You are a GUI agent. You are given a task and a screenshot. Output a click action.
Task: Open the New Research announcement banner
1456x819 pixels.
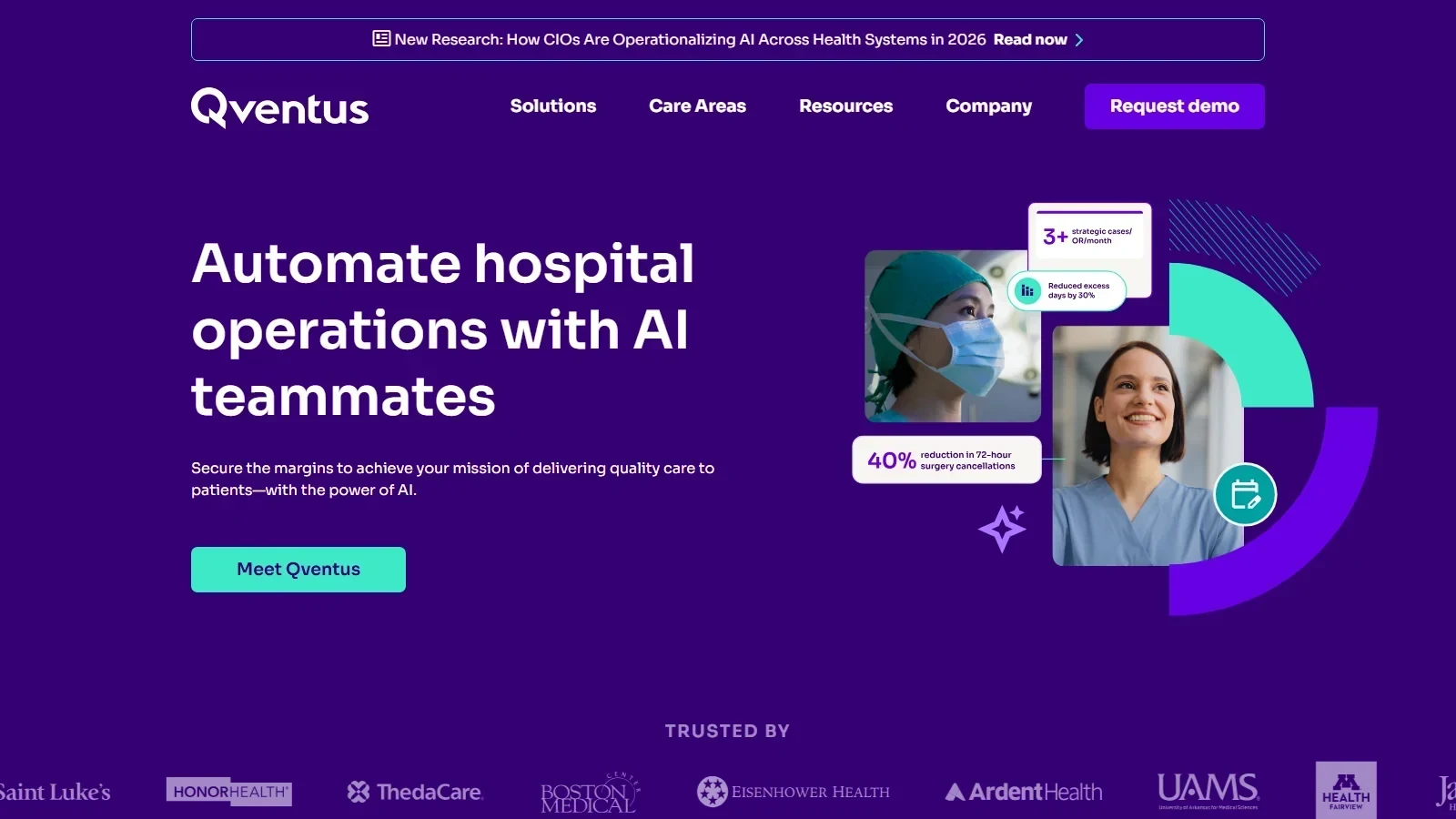coord(728,40)
